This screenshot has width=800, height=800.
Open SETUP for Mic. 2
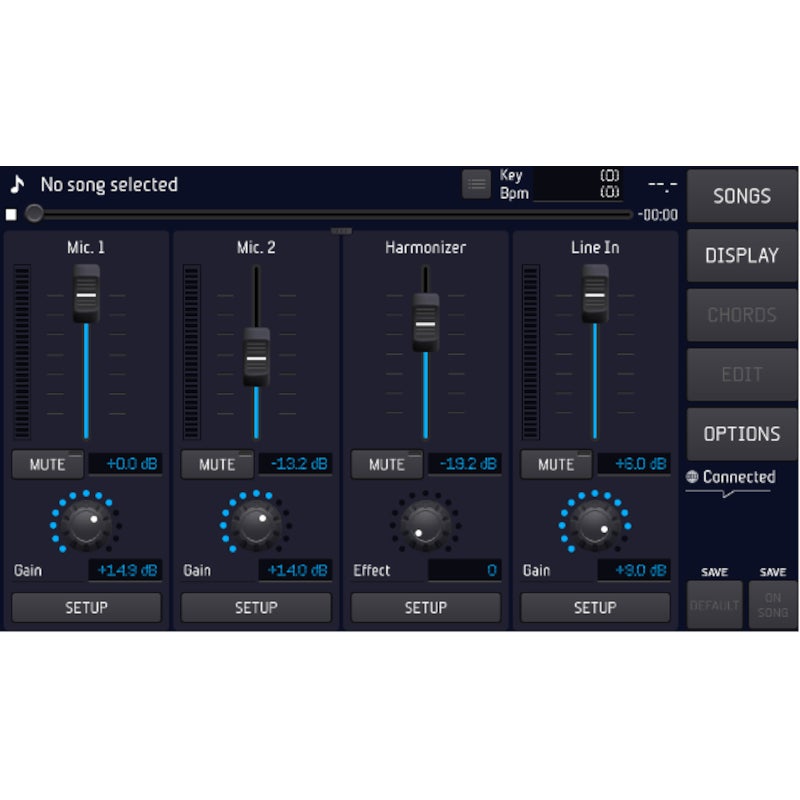tap(256, 607)
